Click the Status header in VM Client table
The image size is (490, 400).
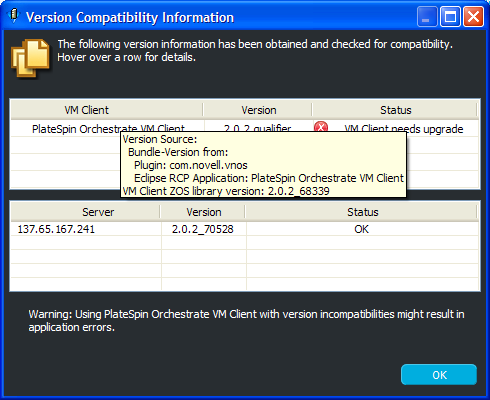tap(395, 110)
